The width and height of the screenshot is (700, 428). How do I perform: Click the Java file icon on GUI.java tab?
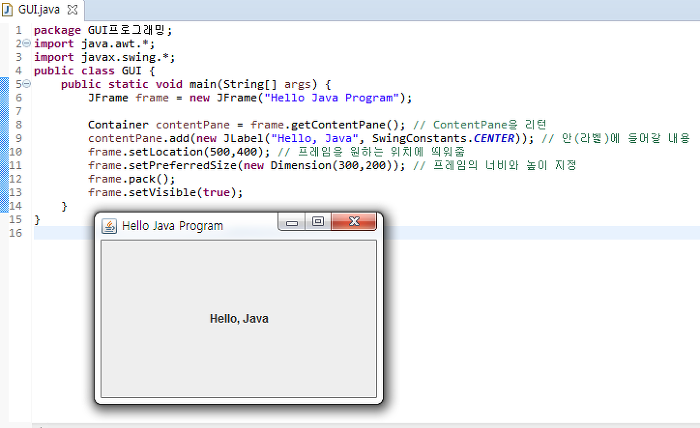point(7,10)
